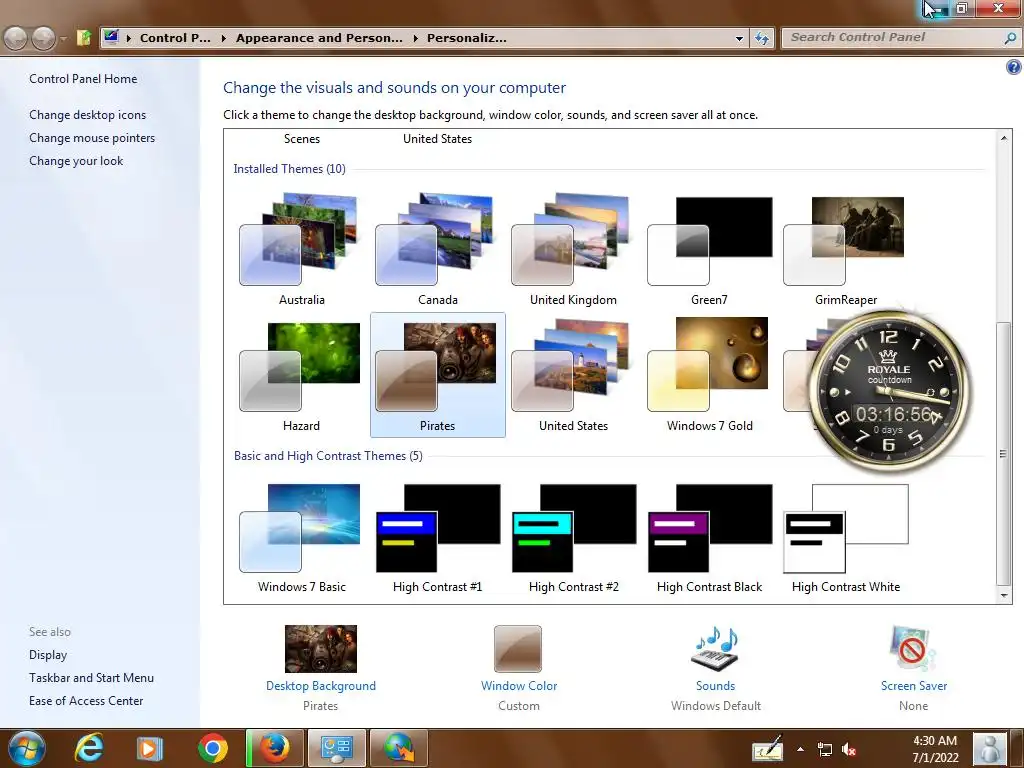Viewport: 1024px width, 768px height.
Task: Launch Google Chrome from taskbar
Action: click(212, 748)
